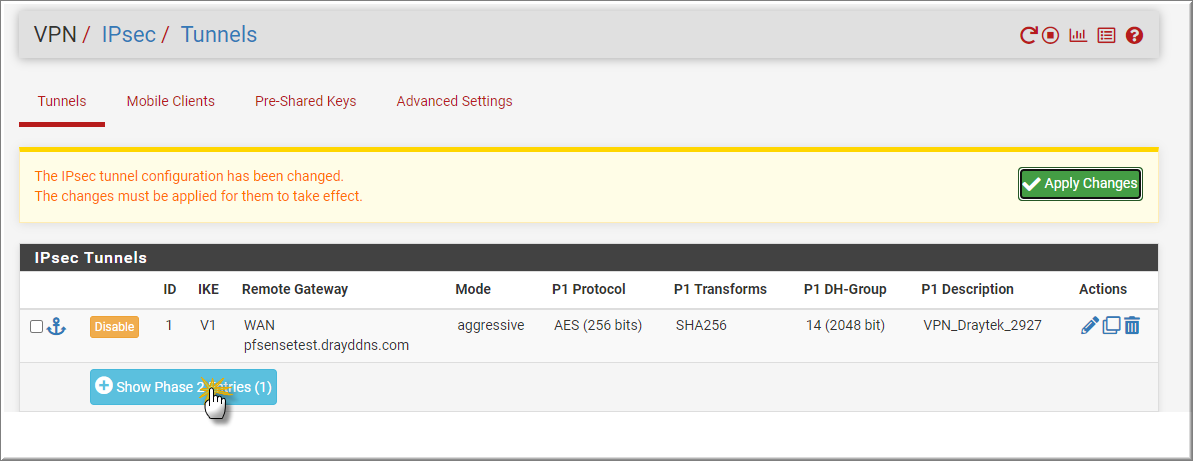Open the help question mark icon
This screenshot has width=1193, height=461.
click(1134, 35)
